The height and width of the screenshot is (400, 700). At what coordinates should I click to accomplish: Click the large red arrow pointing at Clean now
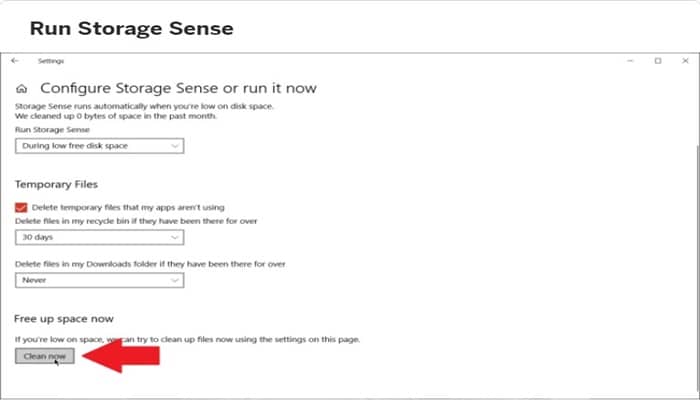click(121, 355)
